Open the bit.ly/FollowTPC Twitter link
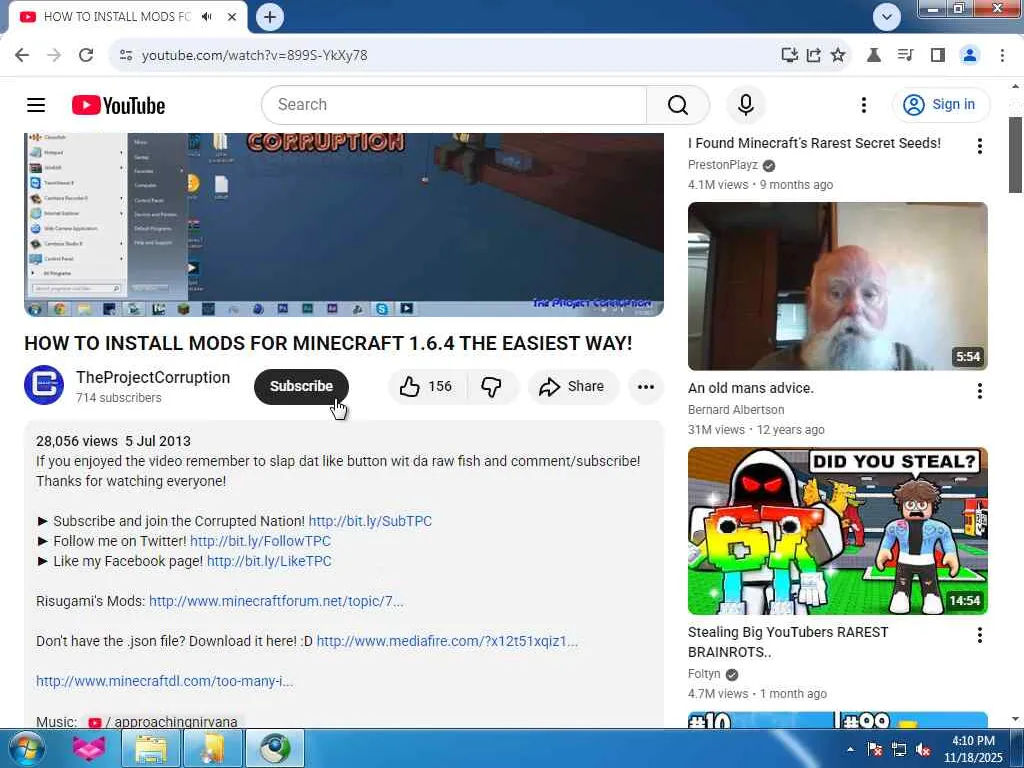The image size is (1024, 768). [261, 541]
